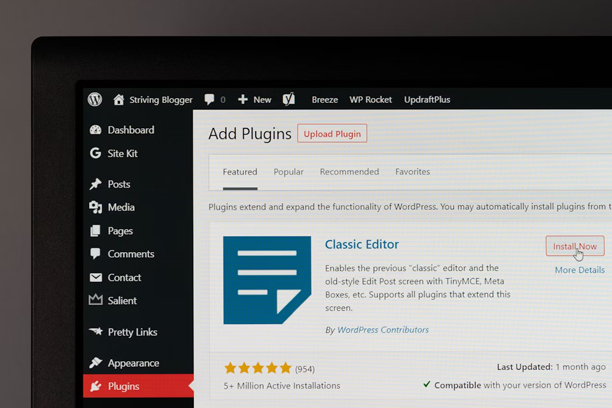Image resolution: width=612 pixels, height=408 pixels.
Task: Click the Add Plugins heading
Action: pos(250,134)
